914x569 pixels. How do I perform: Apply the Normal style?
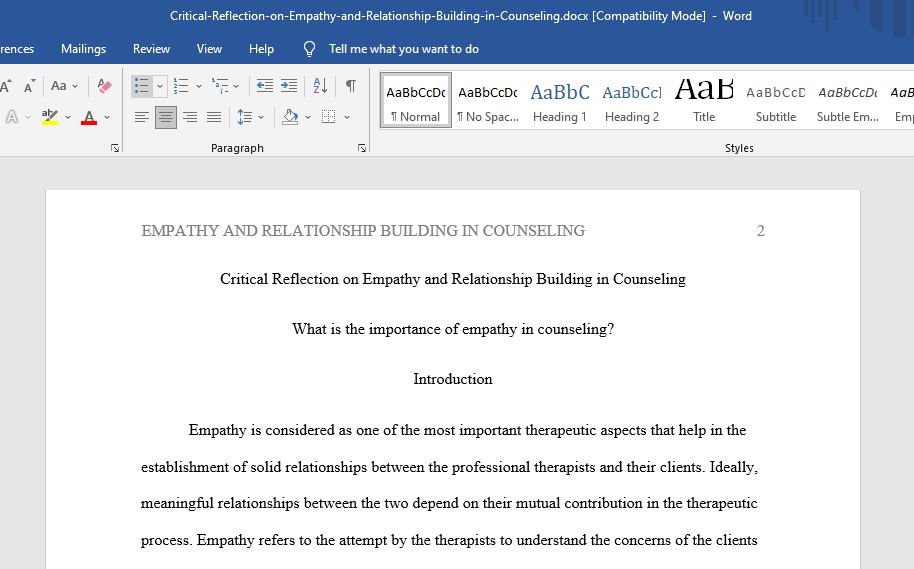point(416,100)
